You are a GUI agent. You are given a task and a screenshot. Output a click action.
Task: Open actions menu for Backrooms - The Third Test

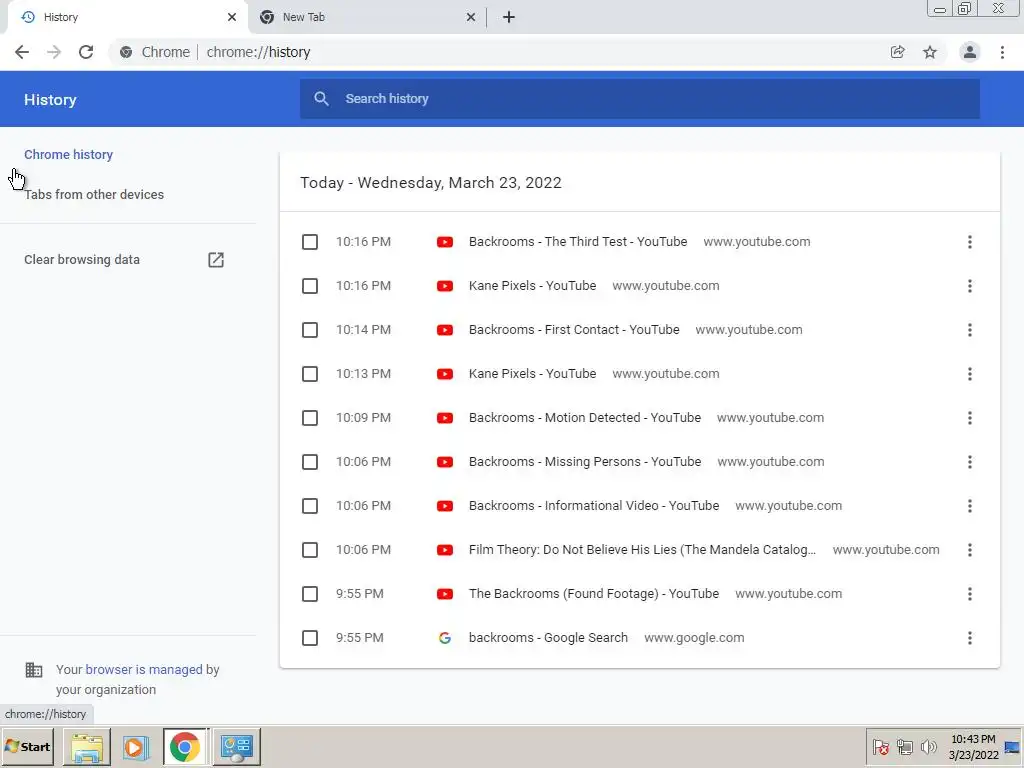(970, 242)
